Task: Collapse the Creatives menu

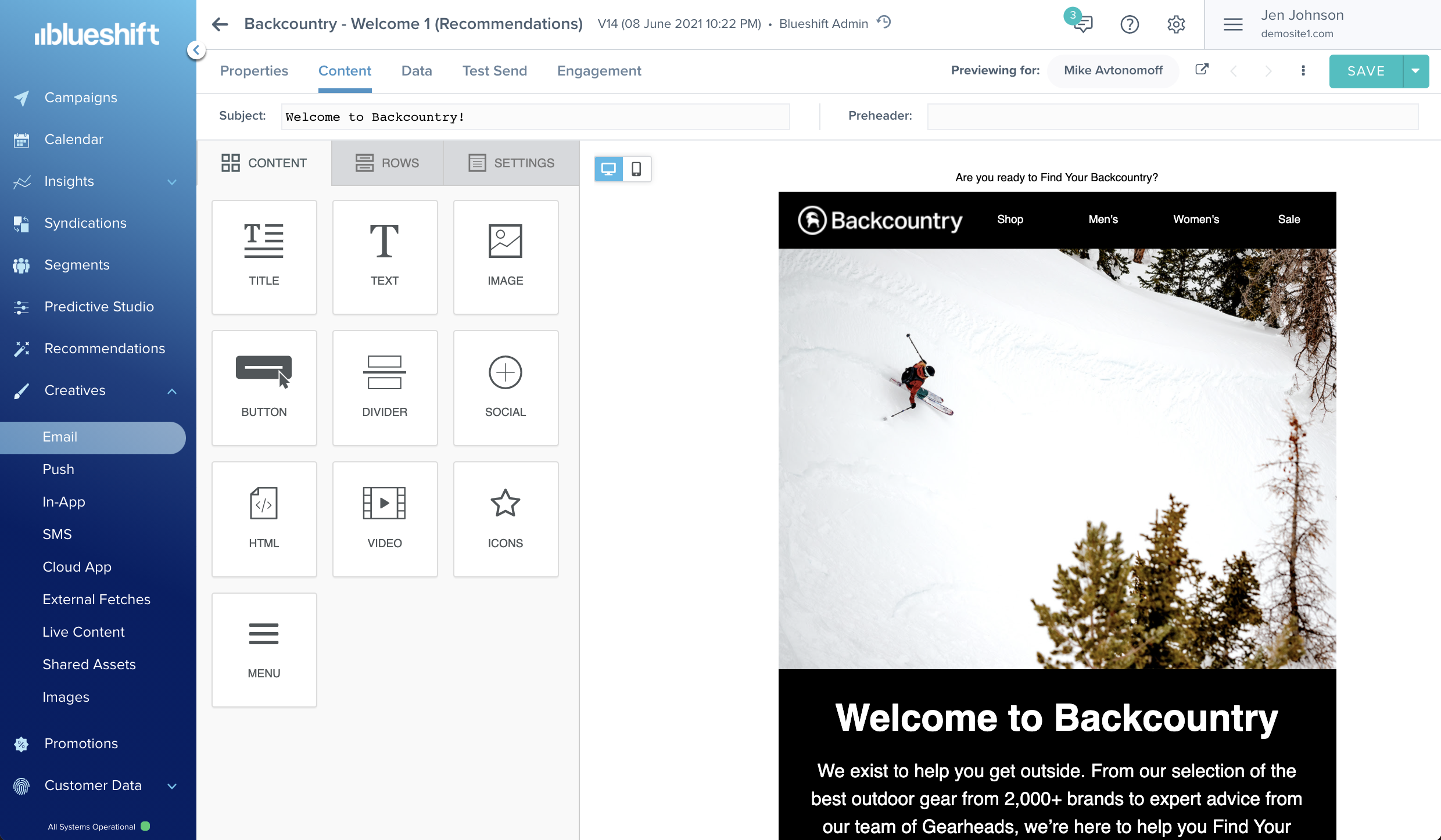Action: pos(172,391)
